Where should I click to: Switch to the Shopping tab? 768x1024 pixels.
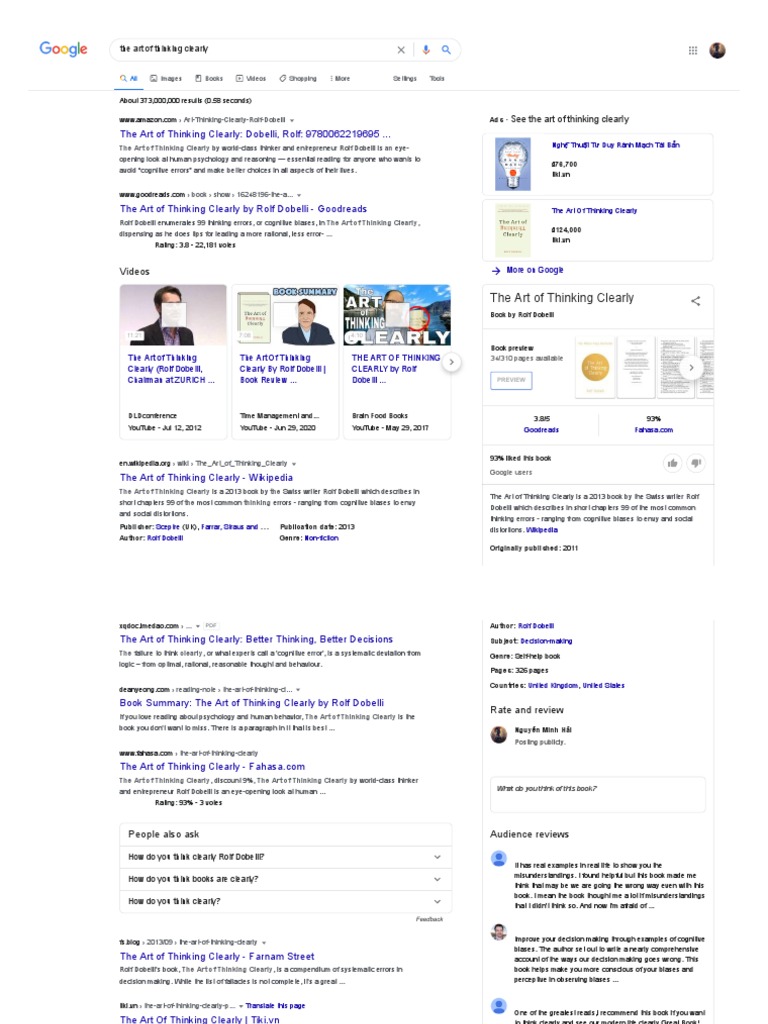298,78
